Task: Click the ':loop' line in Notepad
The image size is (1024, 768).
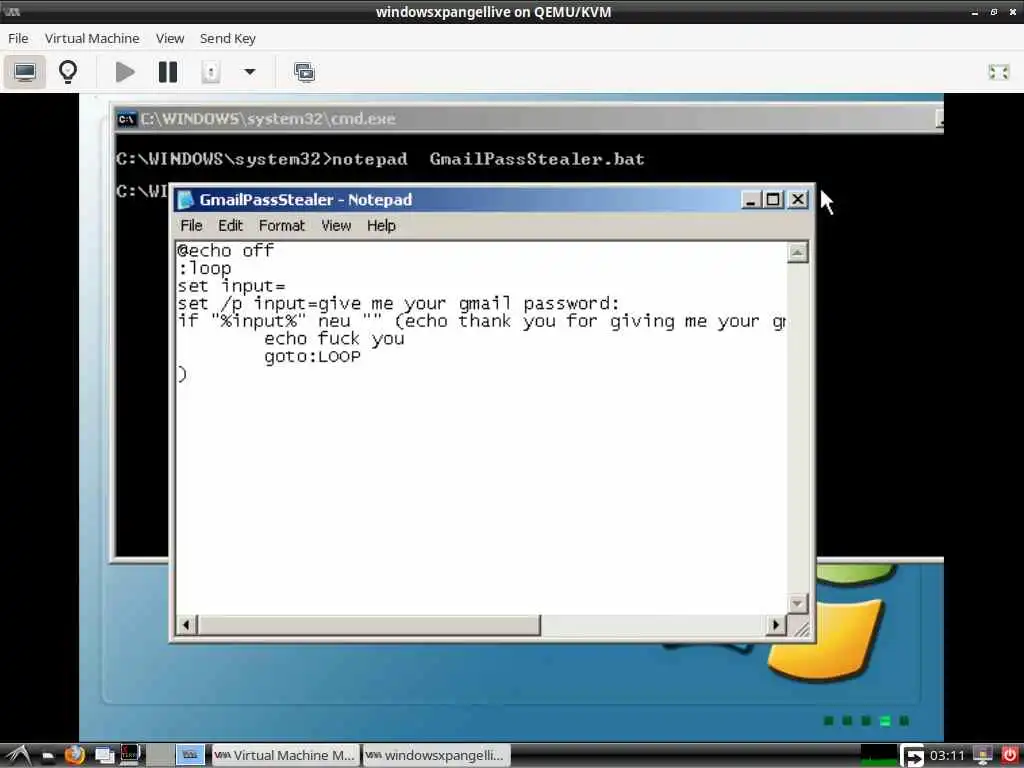Action: pos(204,268)
